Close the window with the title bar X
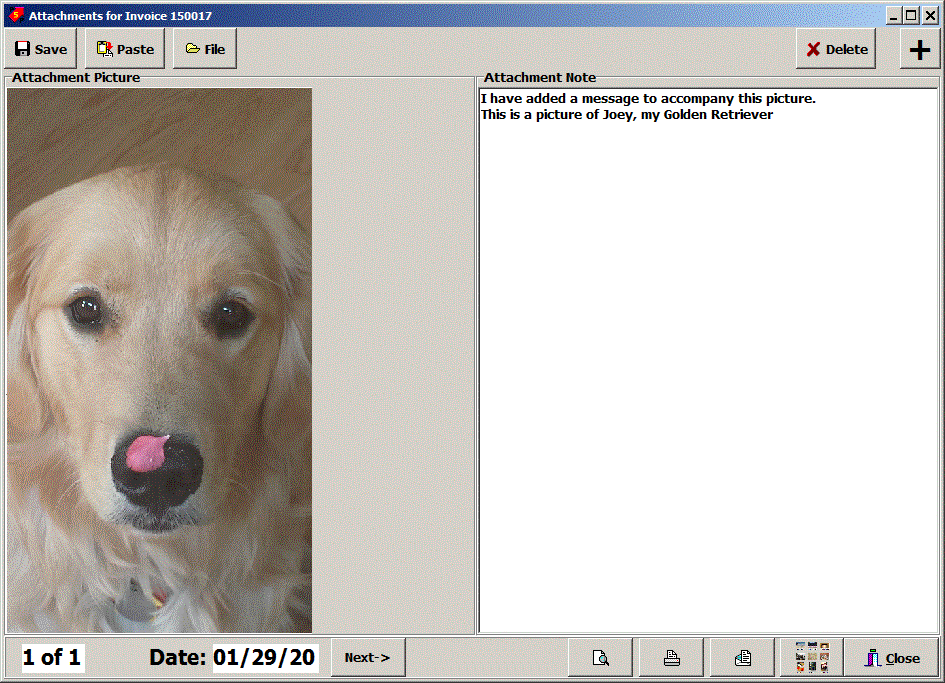 pos(930,16)
